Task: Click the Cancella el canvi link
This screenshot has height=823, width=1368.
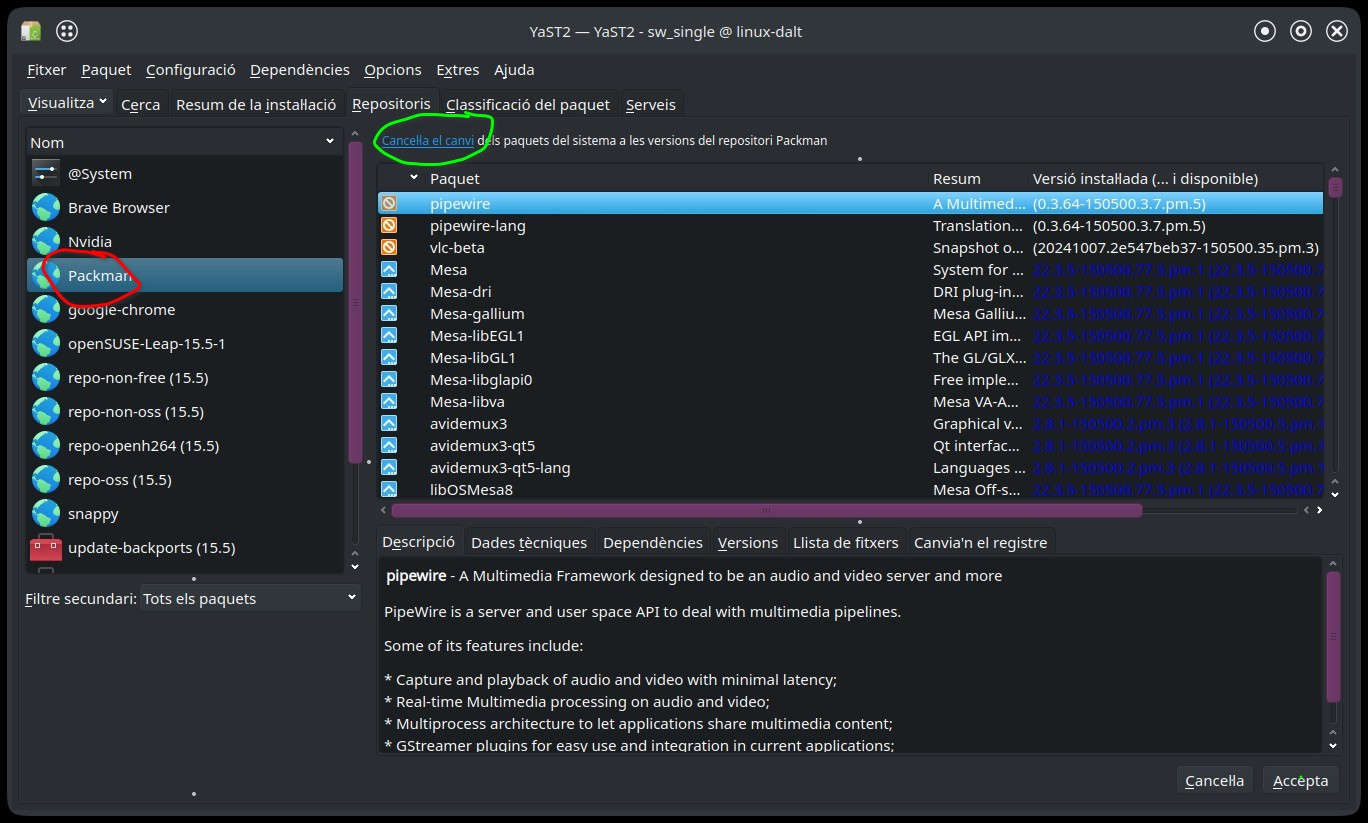Action: tap(428, 140)
